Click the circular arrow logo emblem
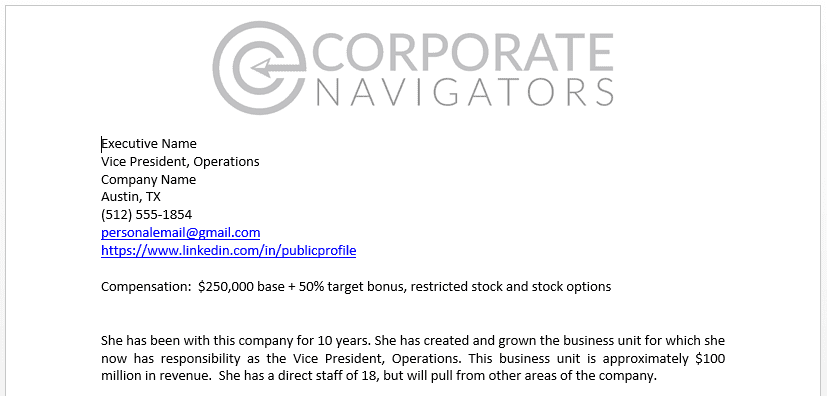 [259, 67]
